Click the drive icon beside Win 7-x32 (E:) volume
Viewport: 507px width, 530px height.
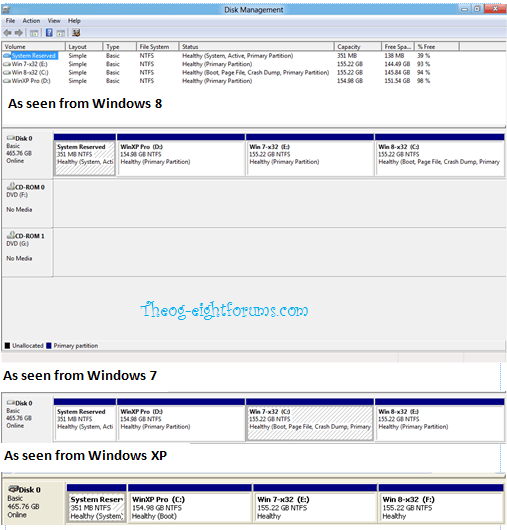point(7,64)
